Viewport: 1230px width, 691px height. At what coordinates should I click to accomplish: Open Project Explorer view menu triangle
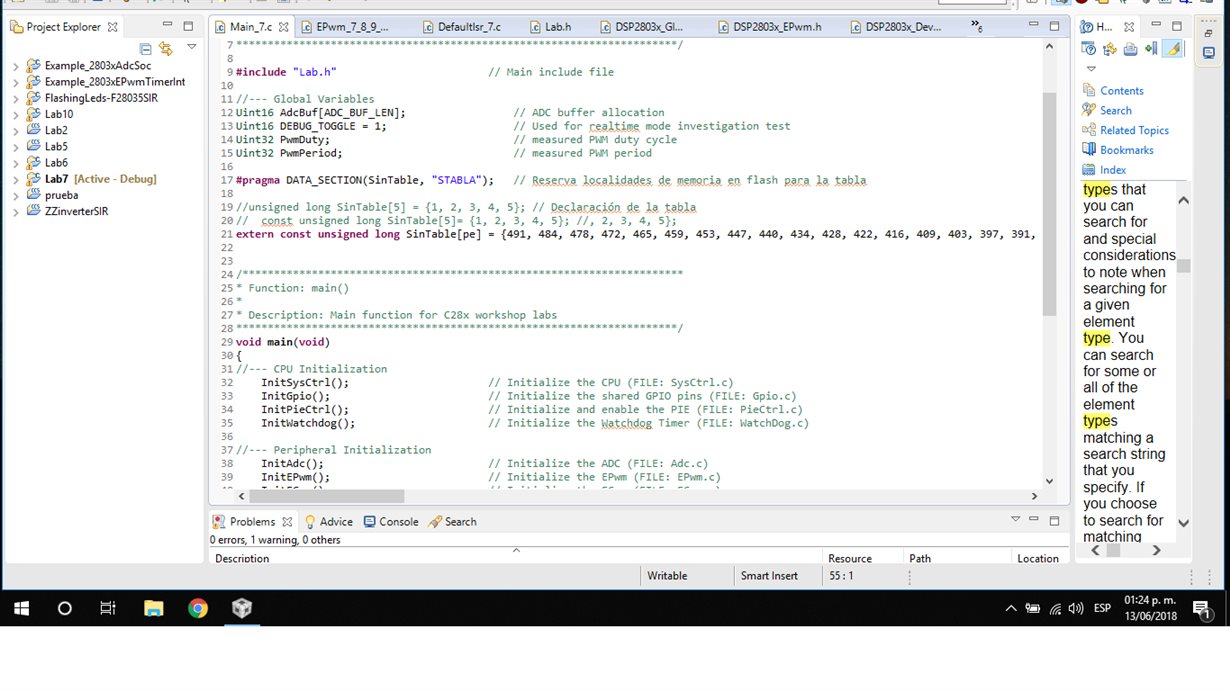point(191,47)
